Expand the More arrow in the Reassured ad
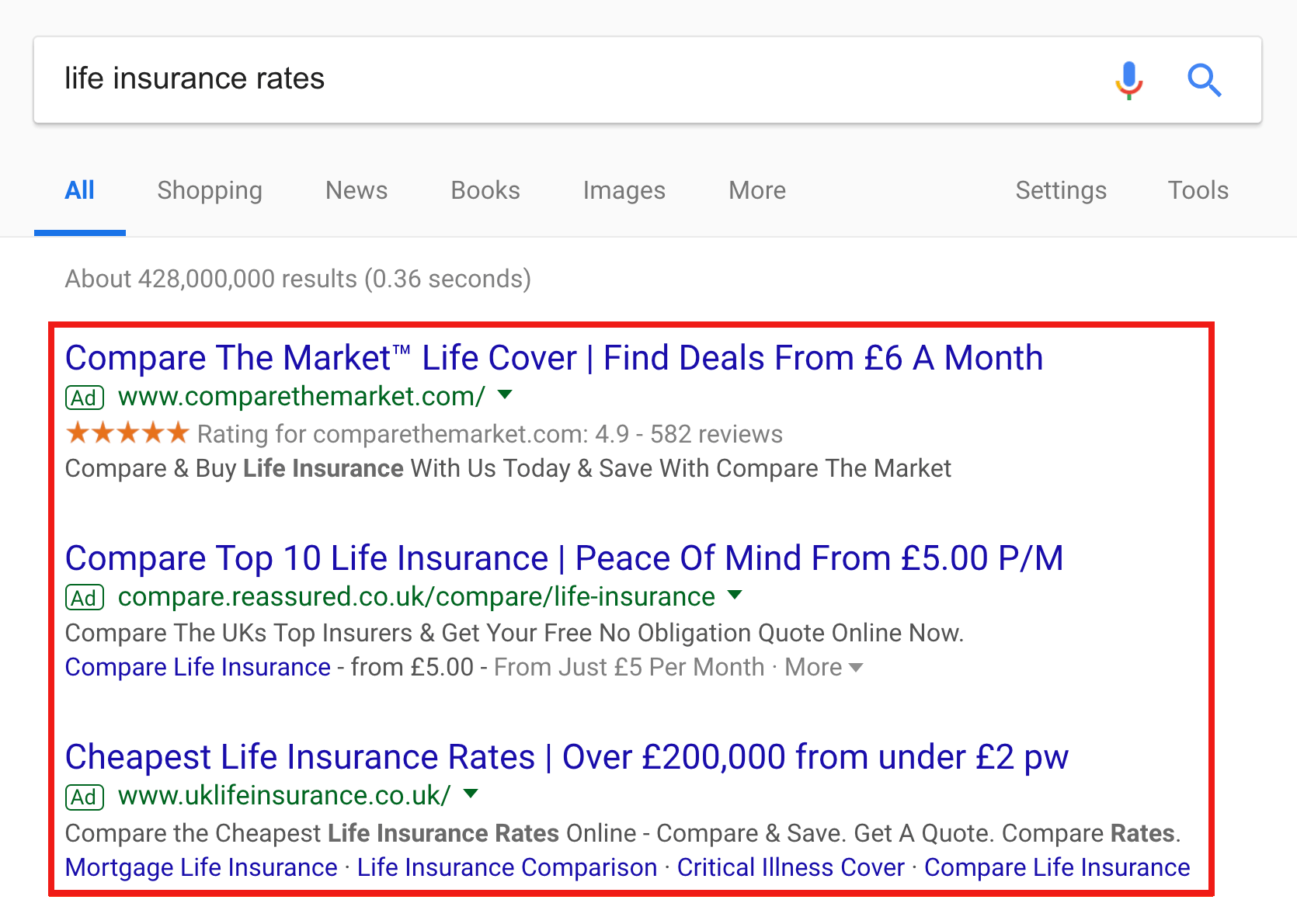 [856, 668]
